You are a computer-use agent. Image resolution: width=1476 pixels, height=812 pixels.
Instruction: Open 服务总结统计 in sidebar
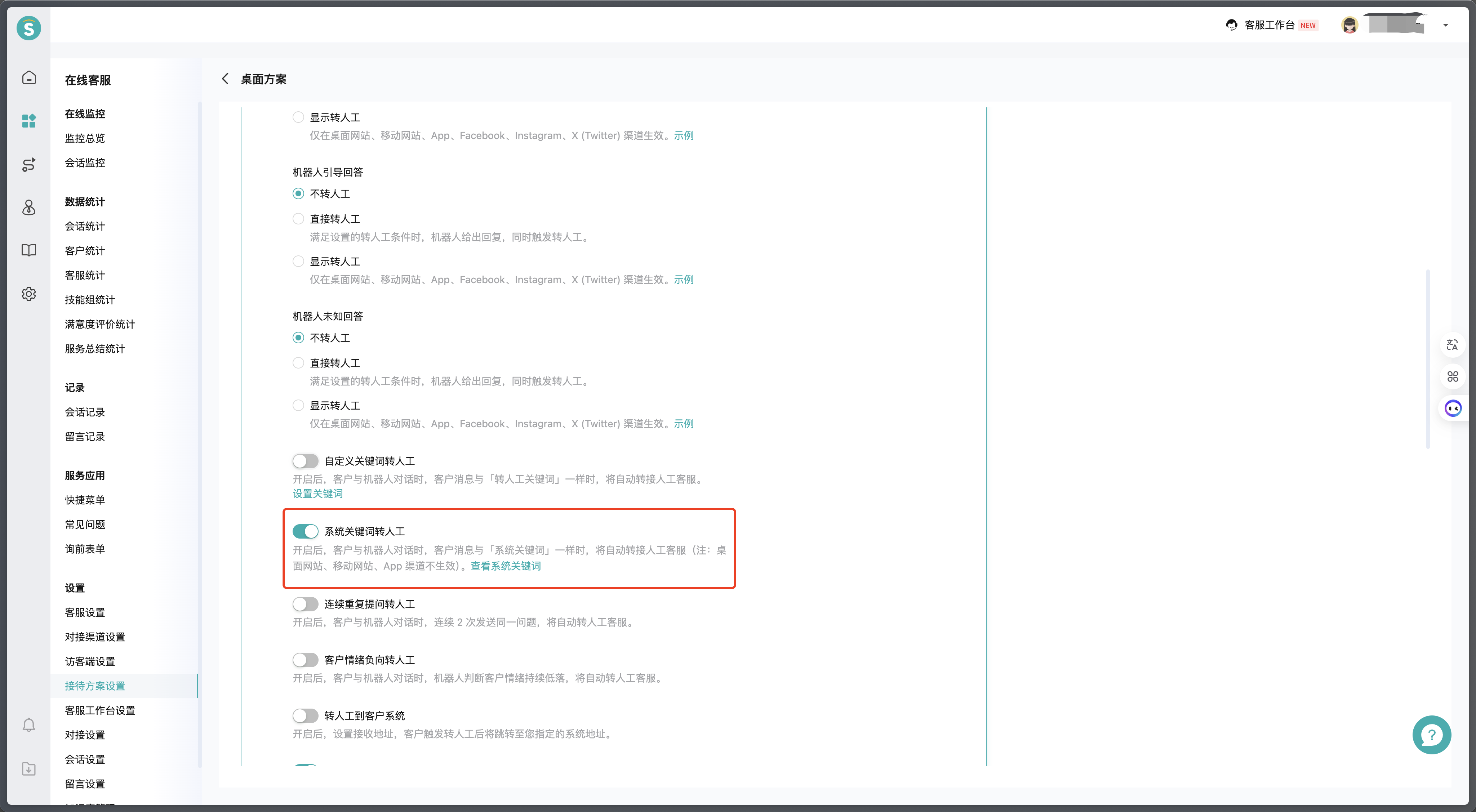click(x=94, y=349)
